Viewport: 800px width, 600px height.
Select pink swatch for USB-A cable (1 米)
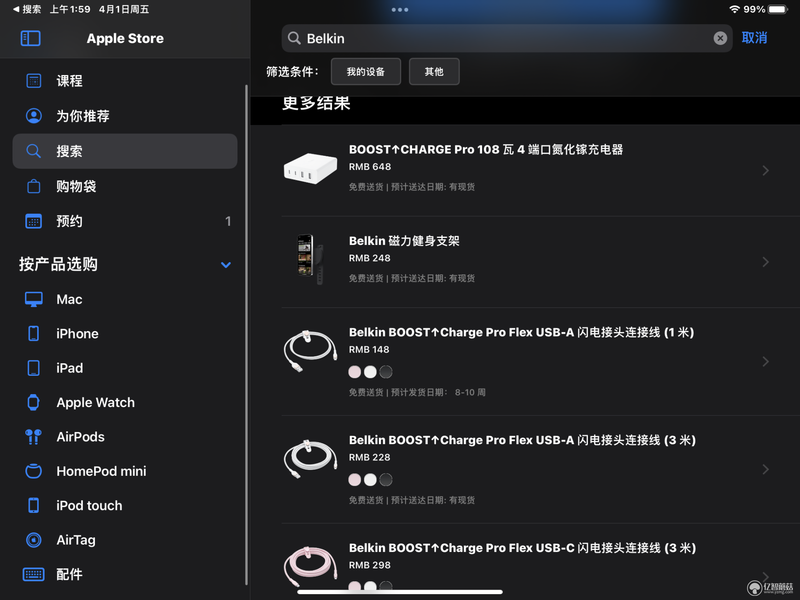[355, 372]
